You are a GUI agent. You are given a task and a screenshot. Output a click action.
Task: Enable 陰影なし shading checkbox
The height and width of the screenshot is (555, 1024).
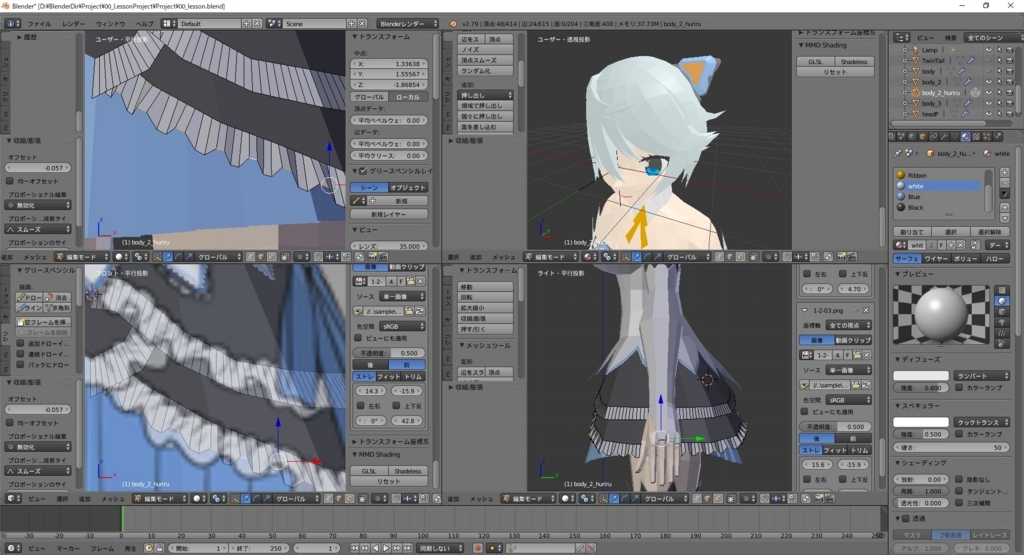959,479
